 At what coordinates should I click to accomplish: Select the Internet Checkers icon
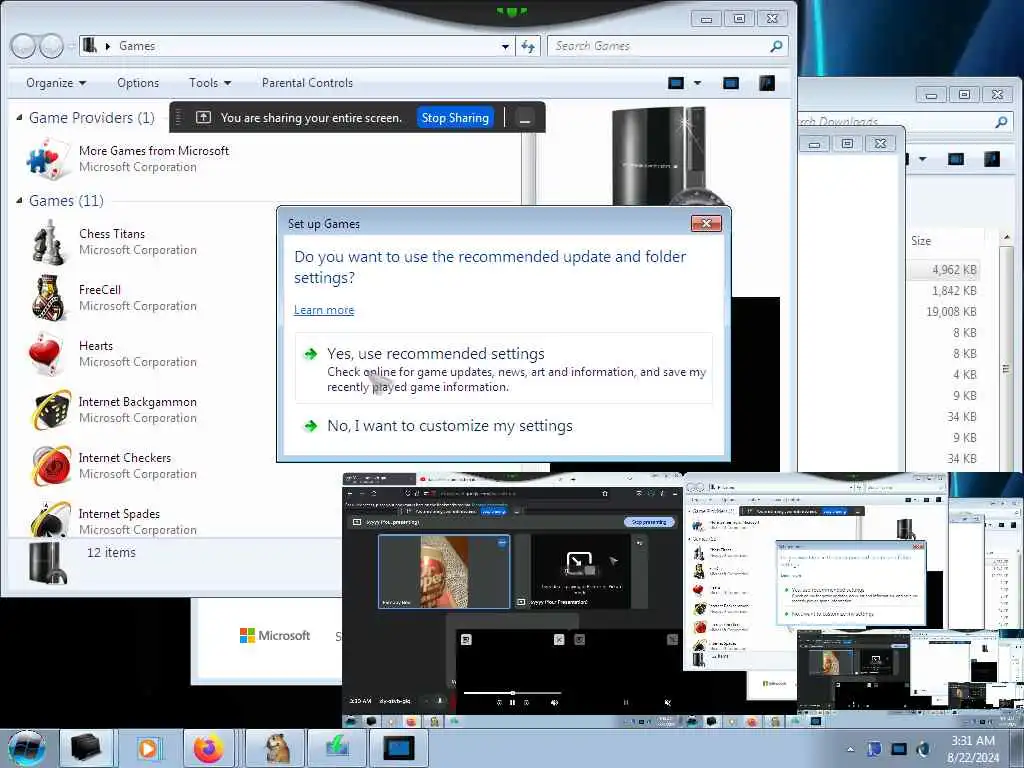(50, 466)
